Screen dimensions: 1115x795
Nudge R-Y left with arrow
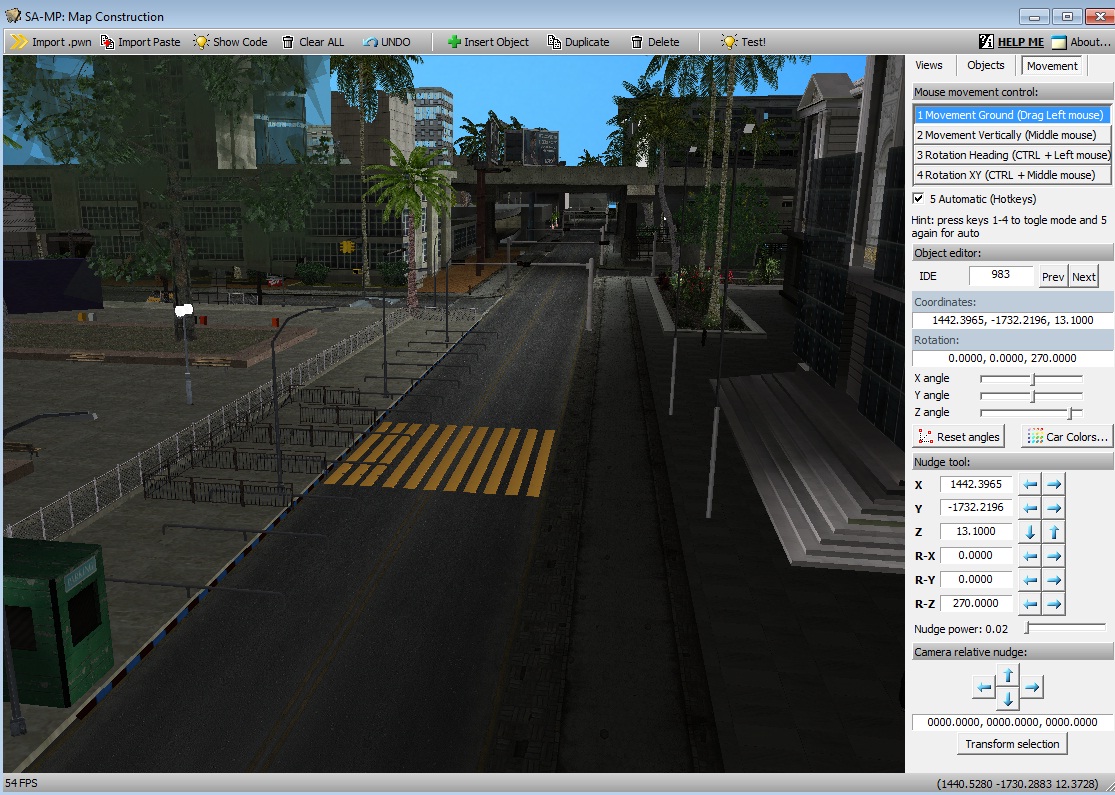(x=1030, y=580)
